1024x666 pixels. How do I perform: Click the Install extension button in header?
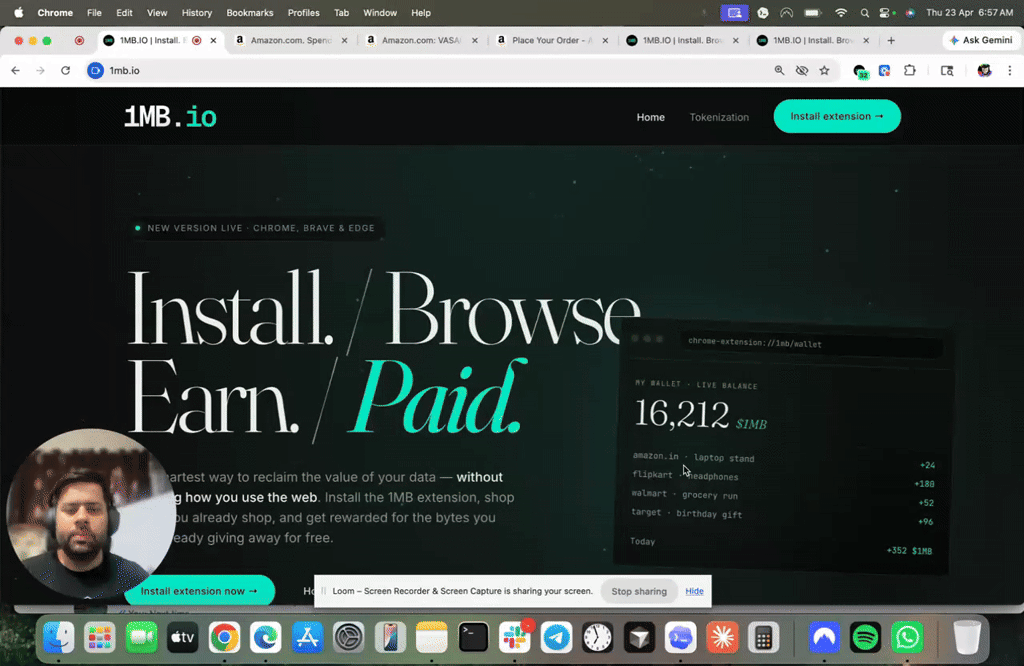coord(837,116)
